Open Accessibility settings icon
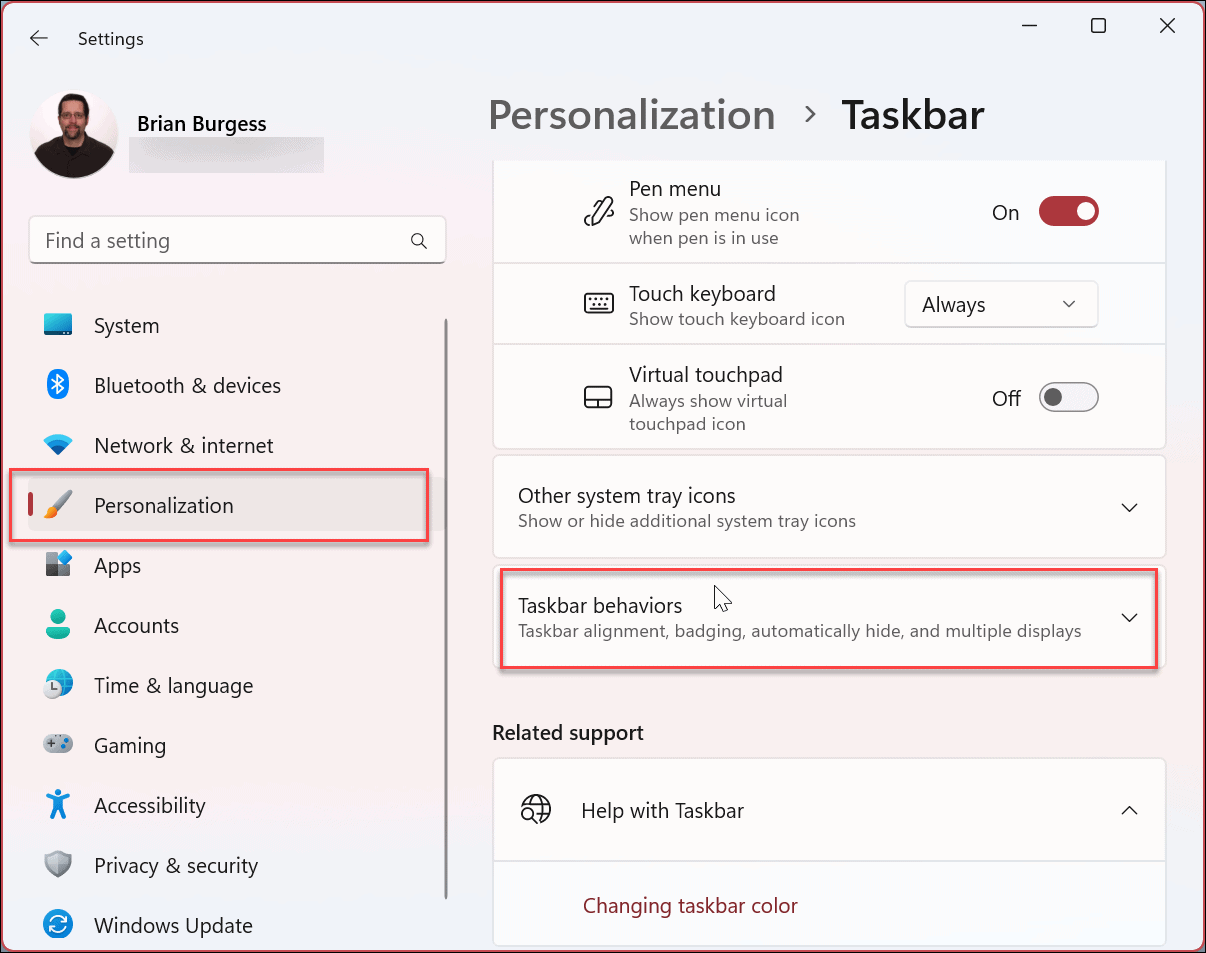The width and height of the screenshot is (1206, 953). pos(58,805)
